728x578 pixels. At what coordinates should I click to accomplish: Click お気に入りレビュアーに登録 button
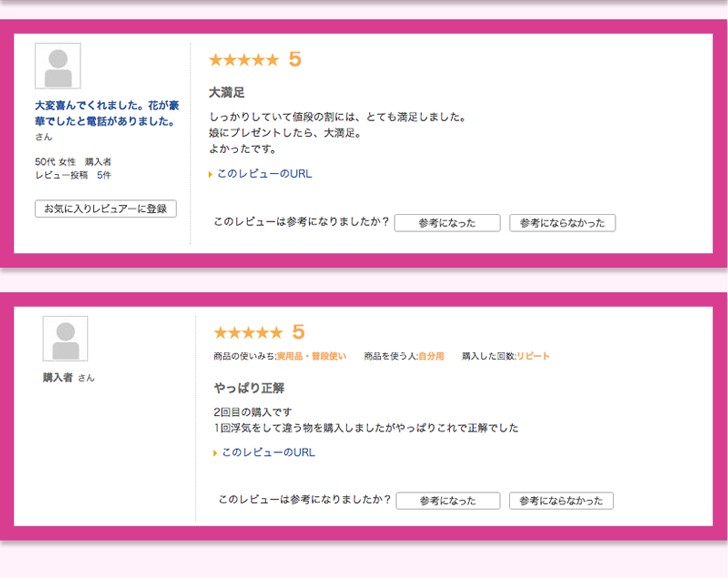106,209
